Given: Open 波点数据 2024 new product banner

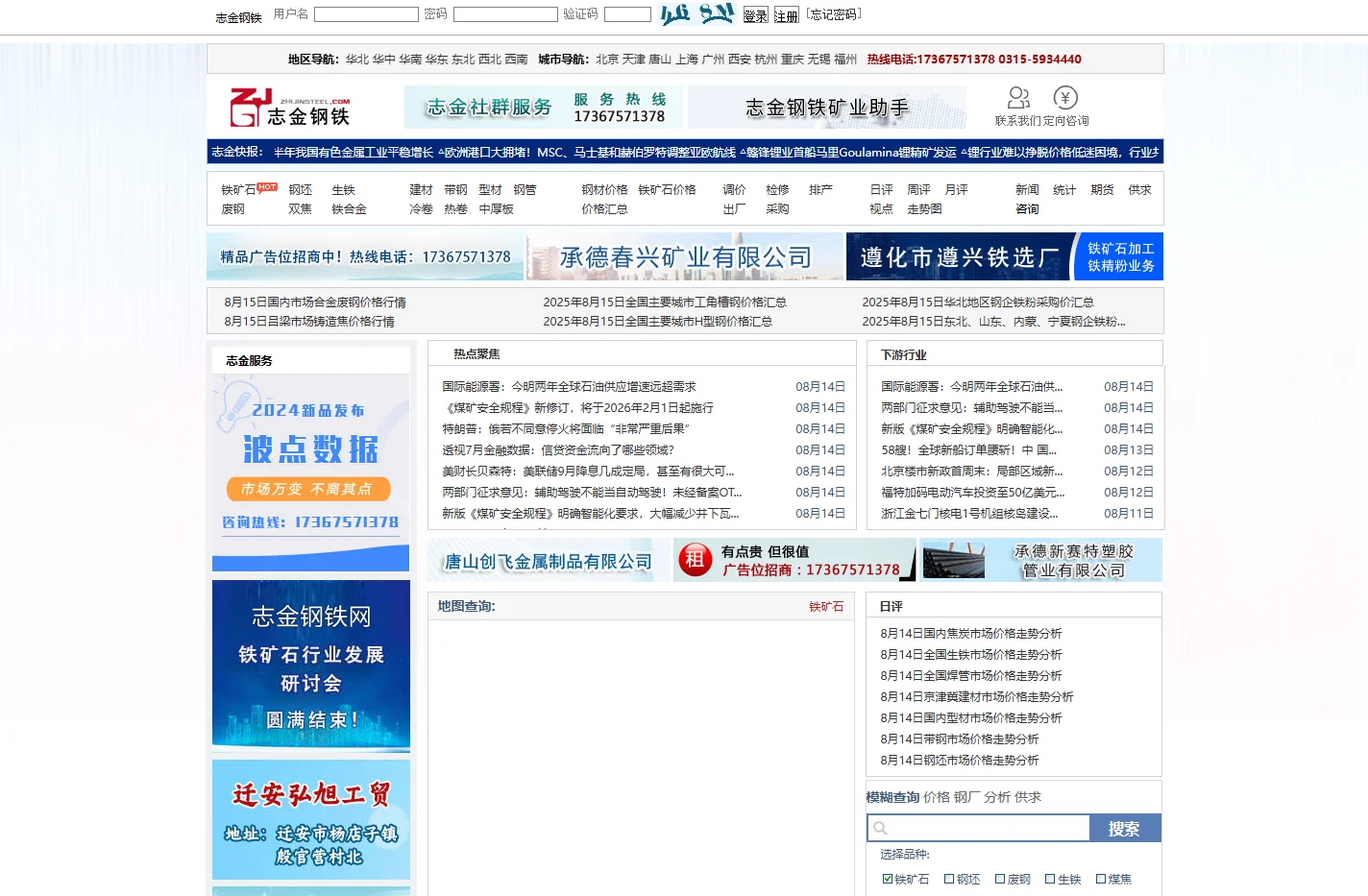Looking at the screenshot, I should pyautogui.click(x=310, y=472).
